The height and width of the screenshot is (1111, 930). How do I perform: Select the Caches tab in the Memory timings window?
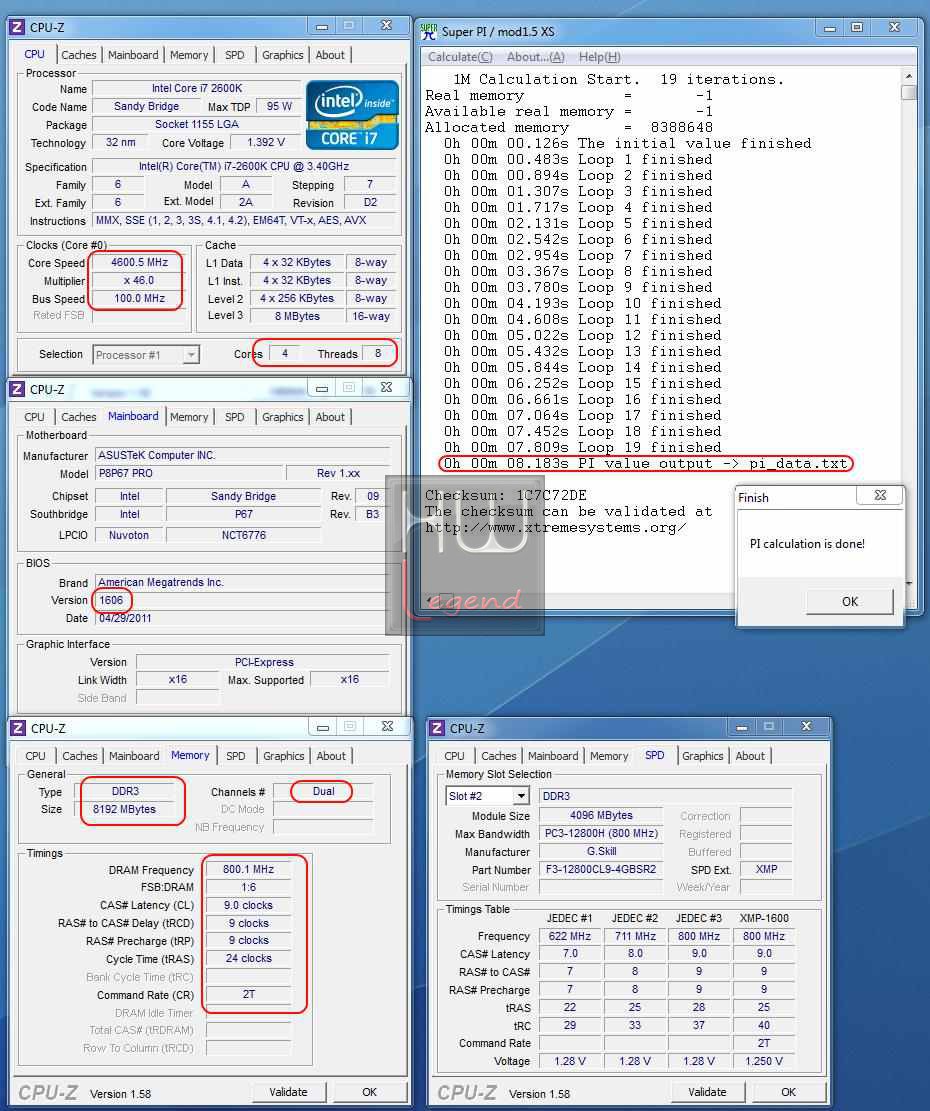[x=80, y=756]
